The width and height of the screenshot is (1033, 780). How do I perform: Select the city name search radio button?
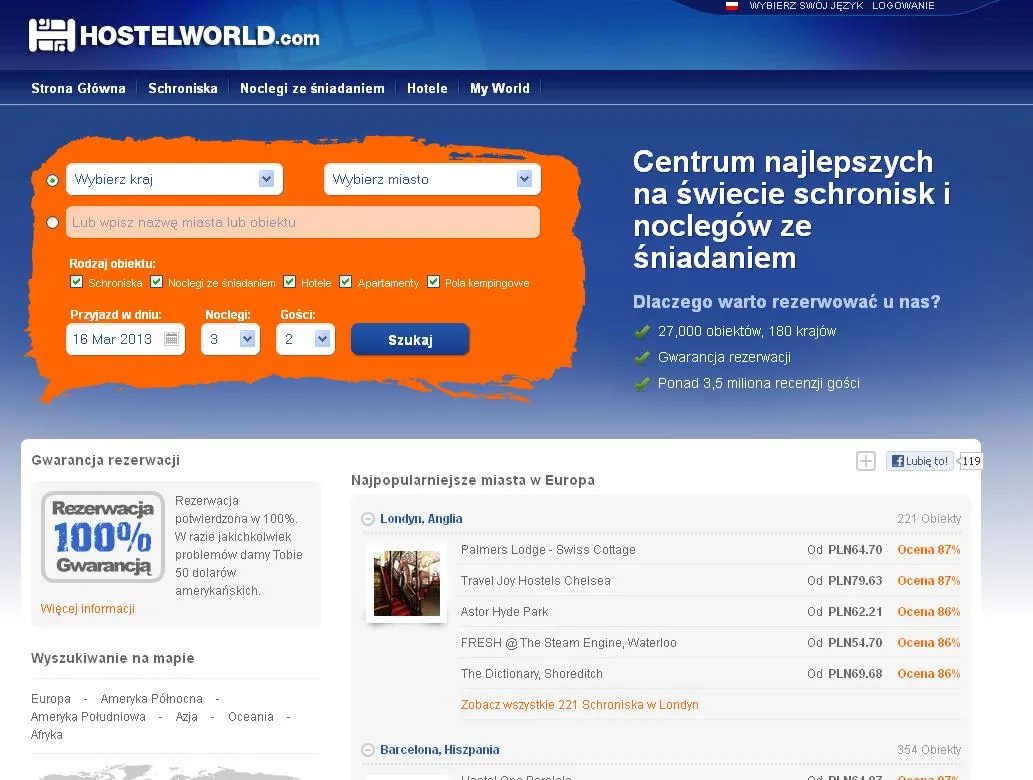click(53, 223)
